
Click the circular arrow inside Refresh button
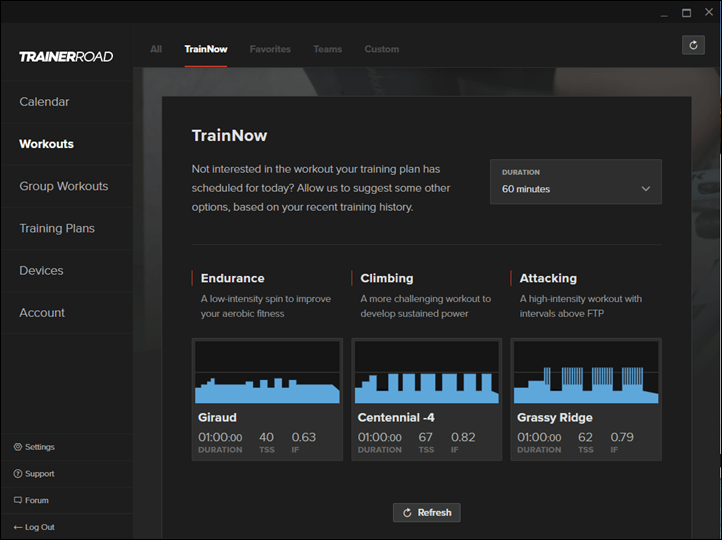(x=407, y=513)
